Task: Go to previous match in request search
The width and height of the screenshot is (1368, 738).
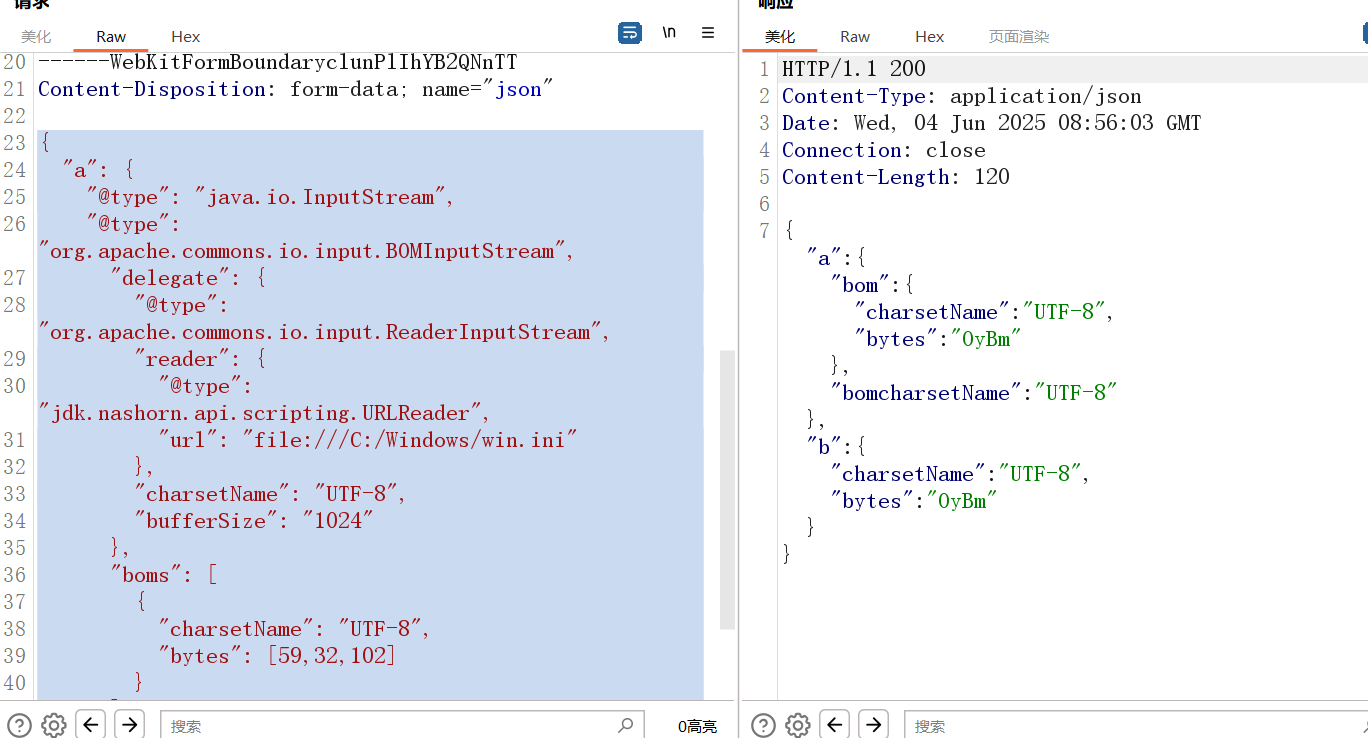Action: click(x=91, y=724)
